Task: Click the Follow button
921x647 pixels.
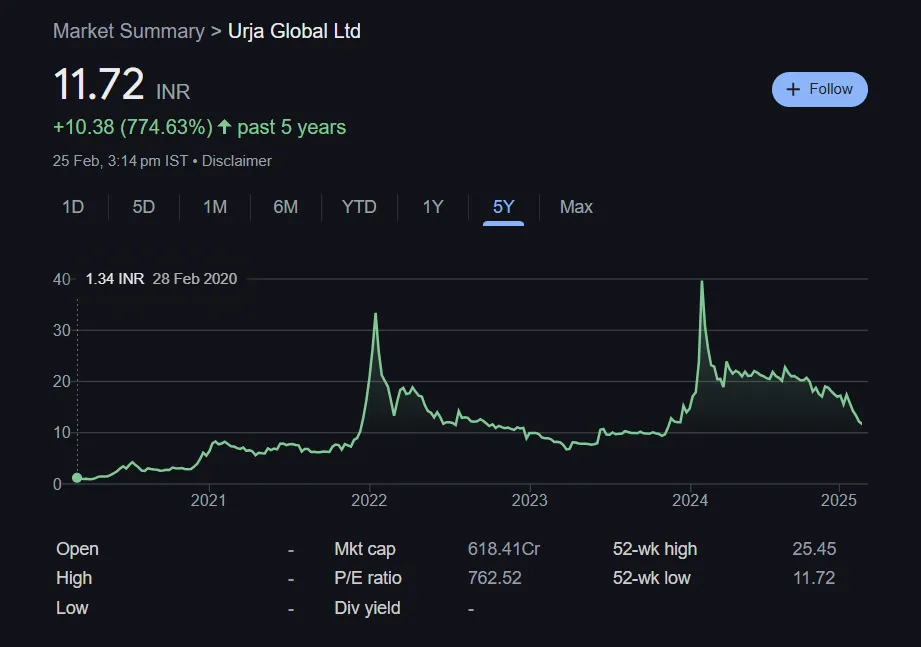Action: (x=819, y=89)
